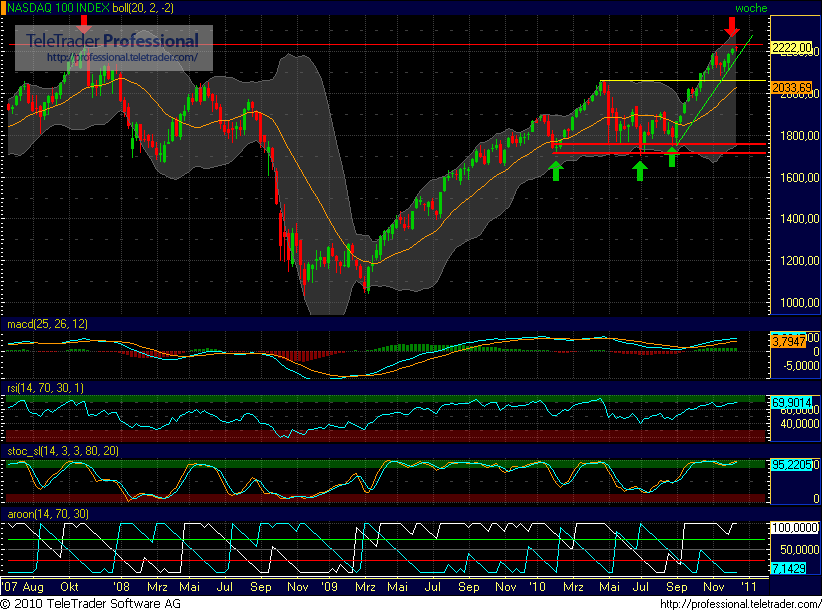This screenshot has width=822, height=613.
Task: Click the Aroon value 100,0000
Action: tap(795, 528)
